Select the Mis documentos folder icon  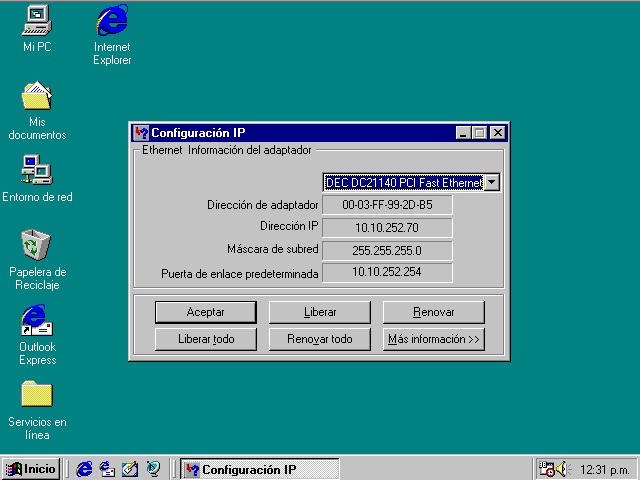click(37, 97)
